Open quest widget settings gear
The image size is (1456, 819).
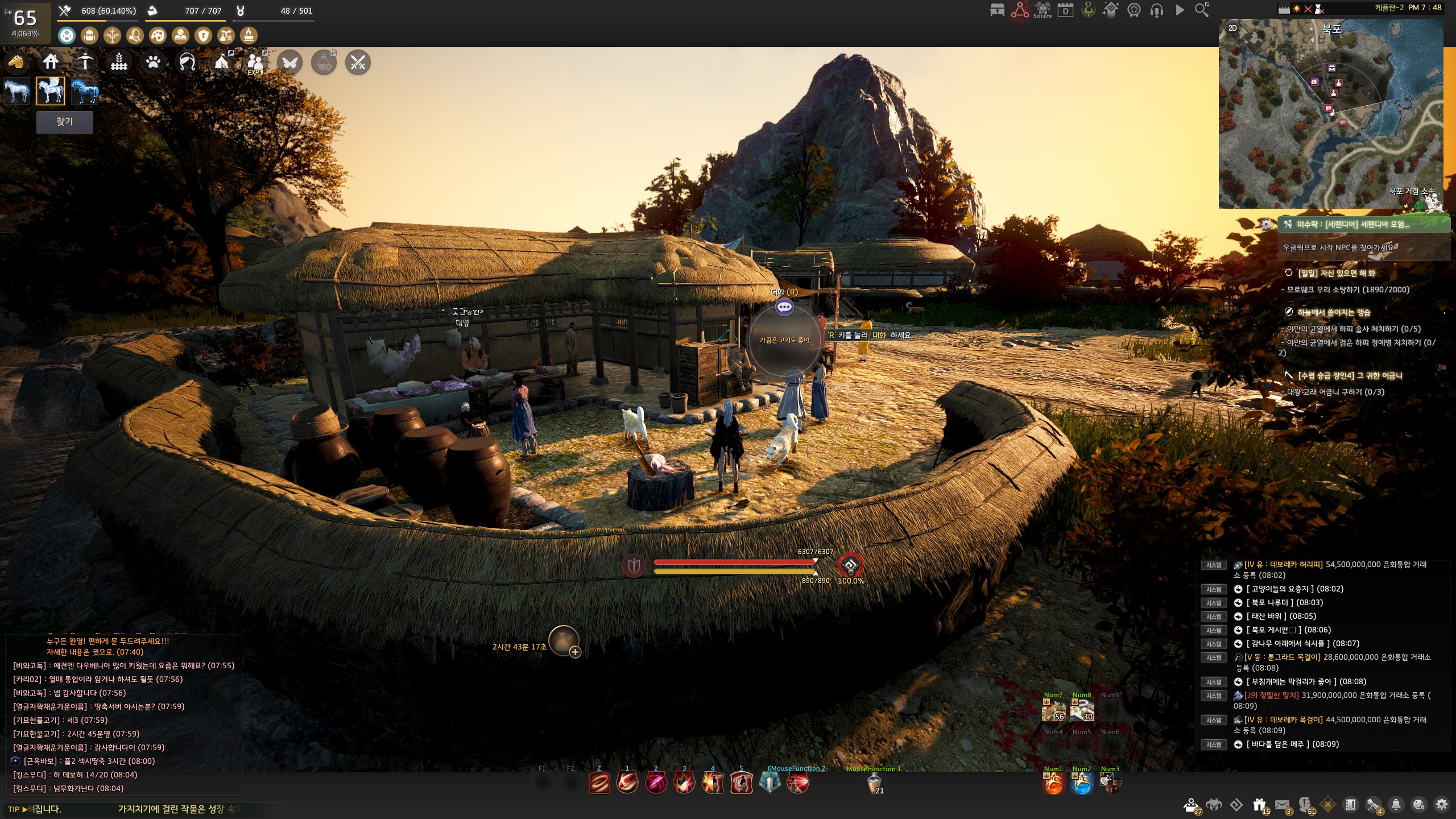click(1266, 224)
